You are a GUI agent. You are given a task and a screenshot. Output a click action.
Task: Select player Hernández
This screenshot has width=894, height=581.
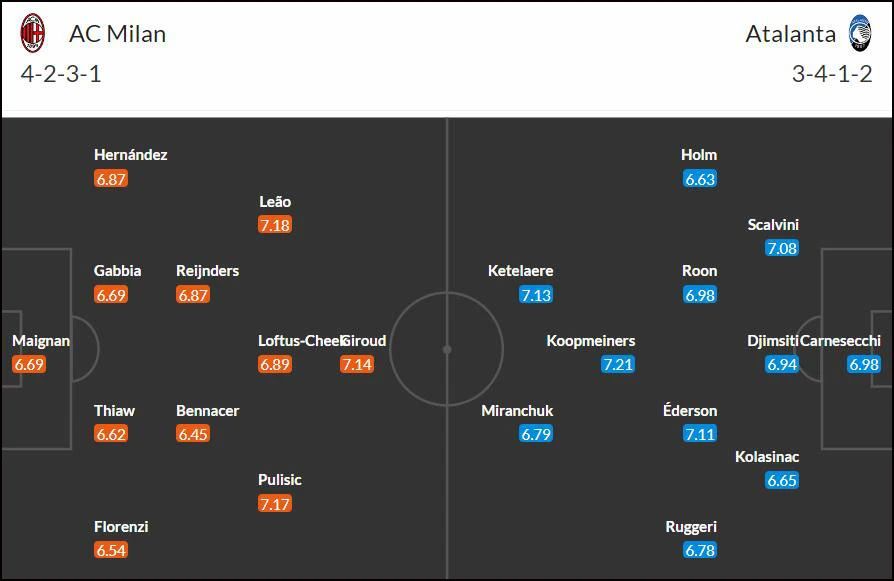pos(131,155)
